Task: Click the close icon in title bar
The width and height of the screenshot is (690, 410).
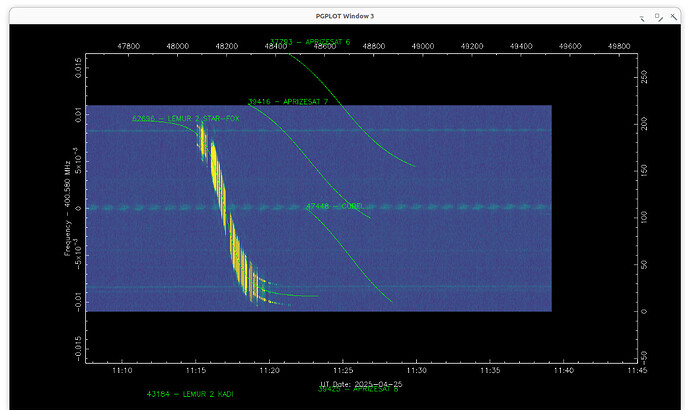Action: [674, 17]
